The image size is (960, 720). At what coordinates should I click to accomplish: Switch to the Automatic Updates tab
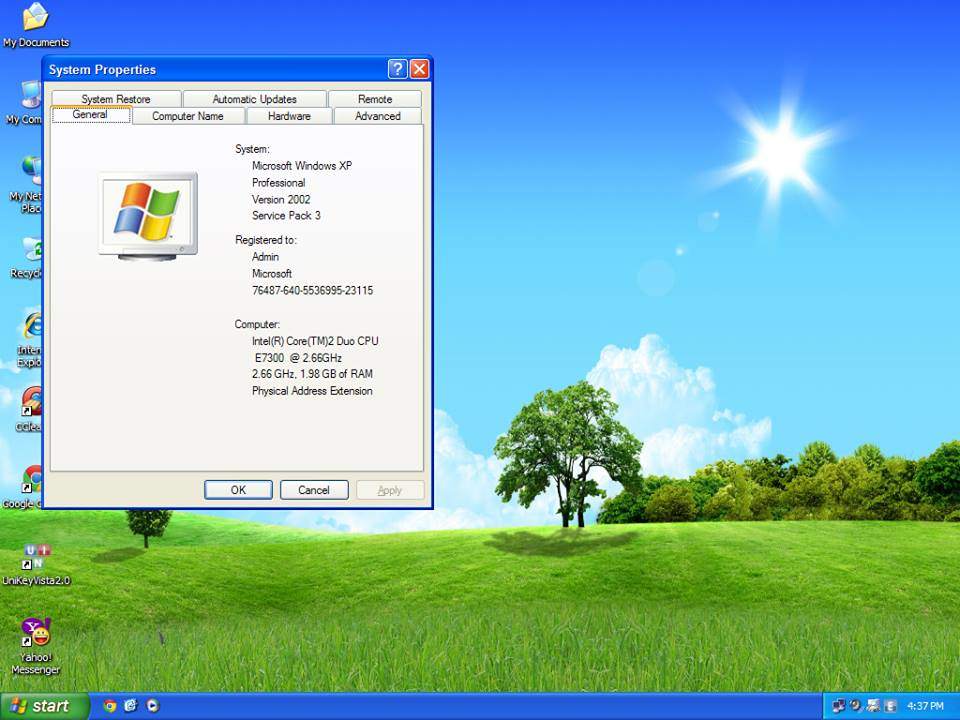coord(254,99)
